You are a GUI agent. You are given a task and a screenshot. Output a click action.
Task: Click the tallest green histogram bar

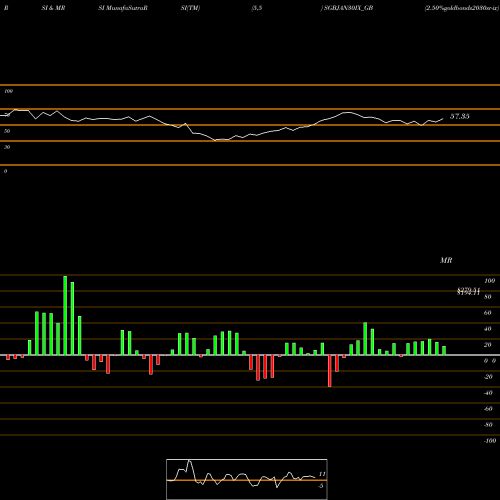tap(65, 315)
